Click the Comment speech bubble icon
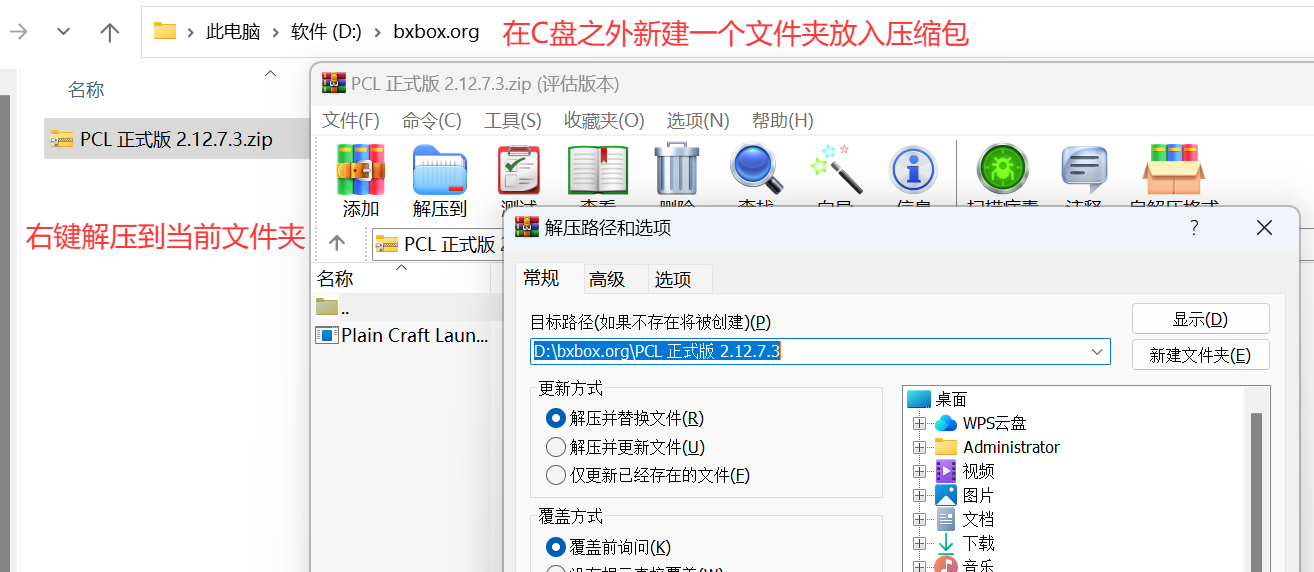Viewport: 1314px width, 572px height. pos(1084,170)
